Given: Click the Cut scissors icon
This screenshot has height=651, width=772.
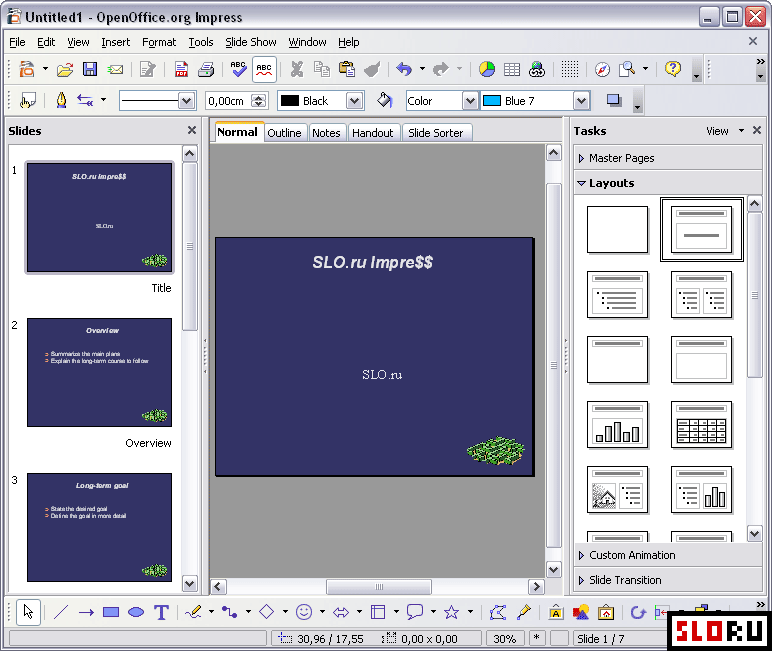Looking at the screenshot, I should pyautogui.click(x=296, y=69).
